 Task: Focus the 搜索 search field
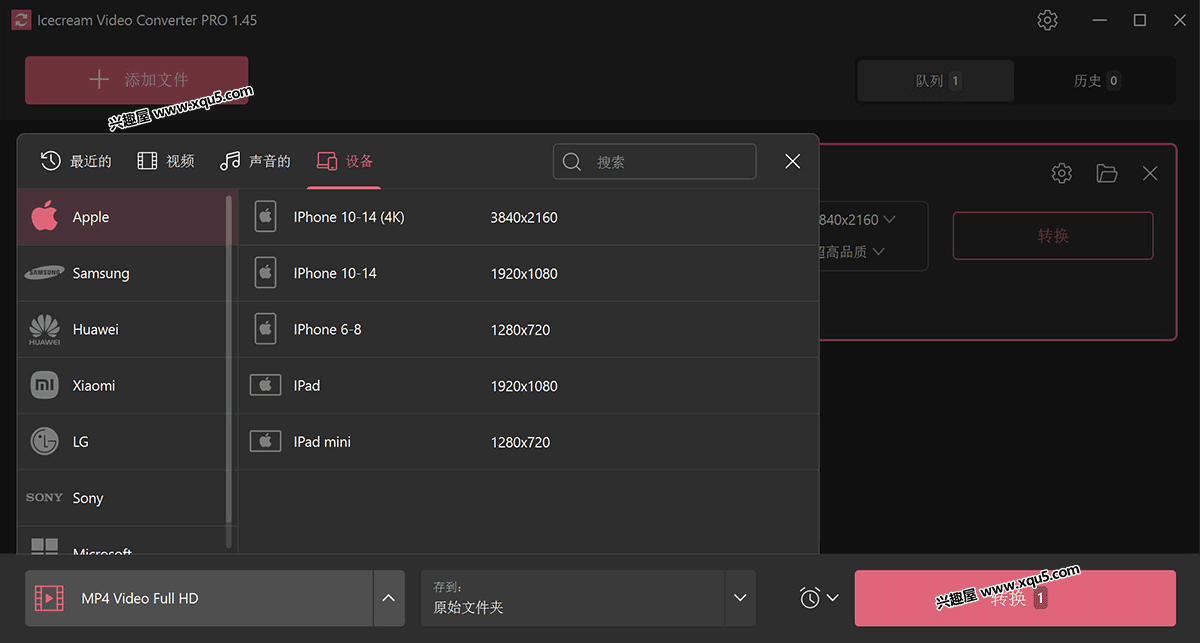coord(655,162)
